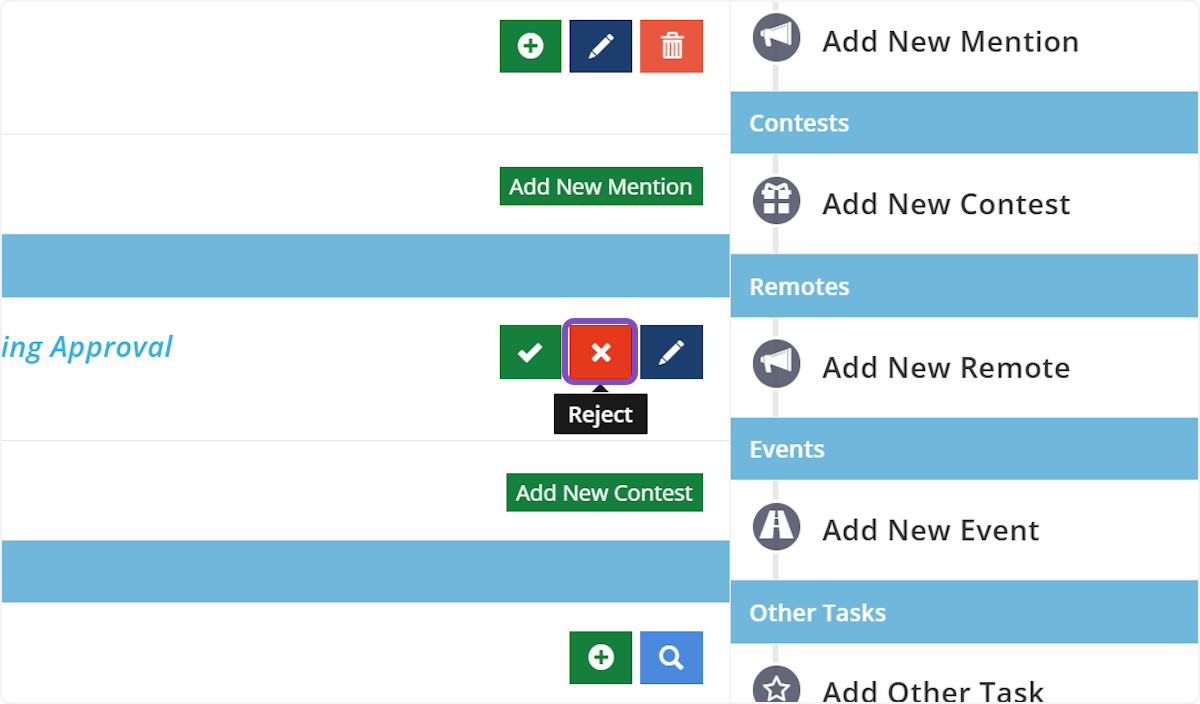Viewport: 1200px width, 704px height.
Task: Click top row green plus button
Action: click(530, 46)
